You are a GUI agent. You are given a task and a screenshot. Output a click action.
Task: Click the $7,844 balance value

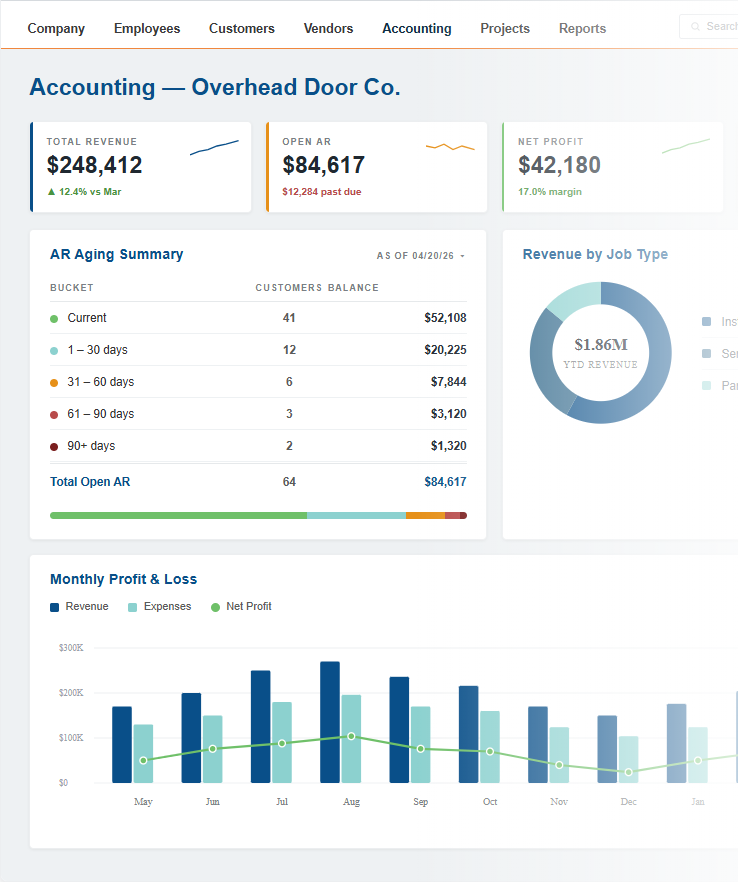pos(448,382)
